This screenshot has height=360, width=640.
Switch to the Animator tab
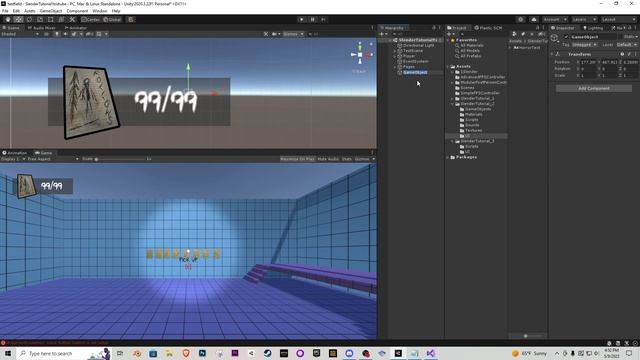76,28
